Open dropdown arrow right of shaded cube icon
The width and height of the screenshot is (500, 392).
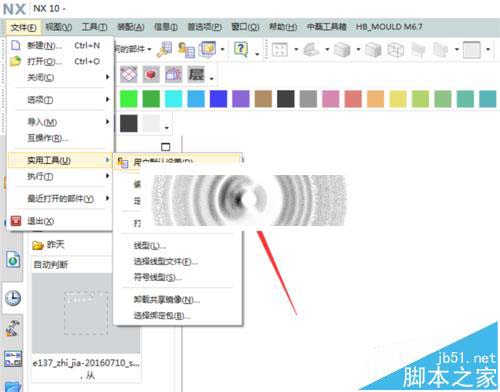pyautogui.click(x=358, y=50)
